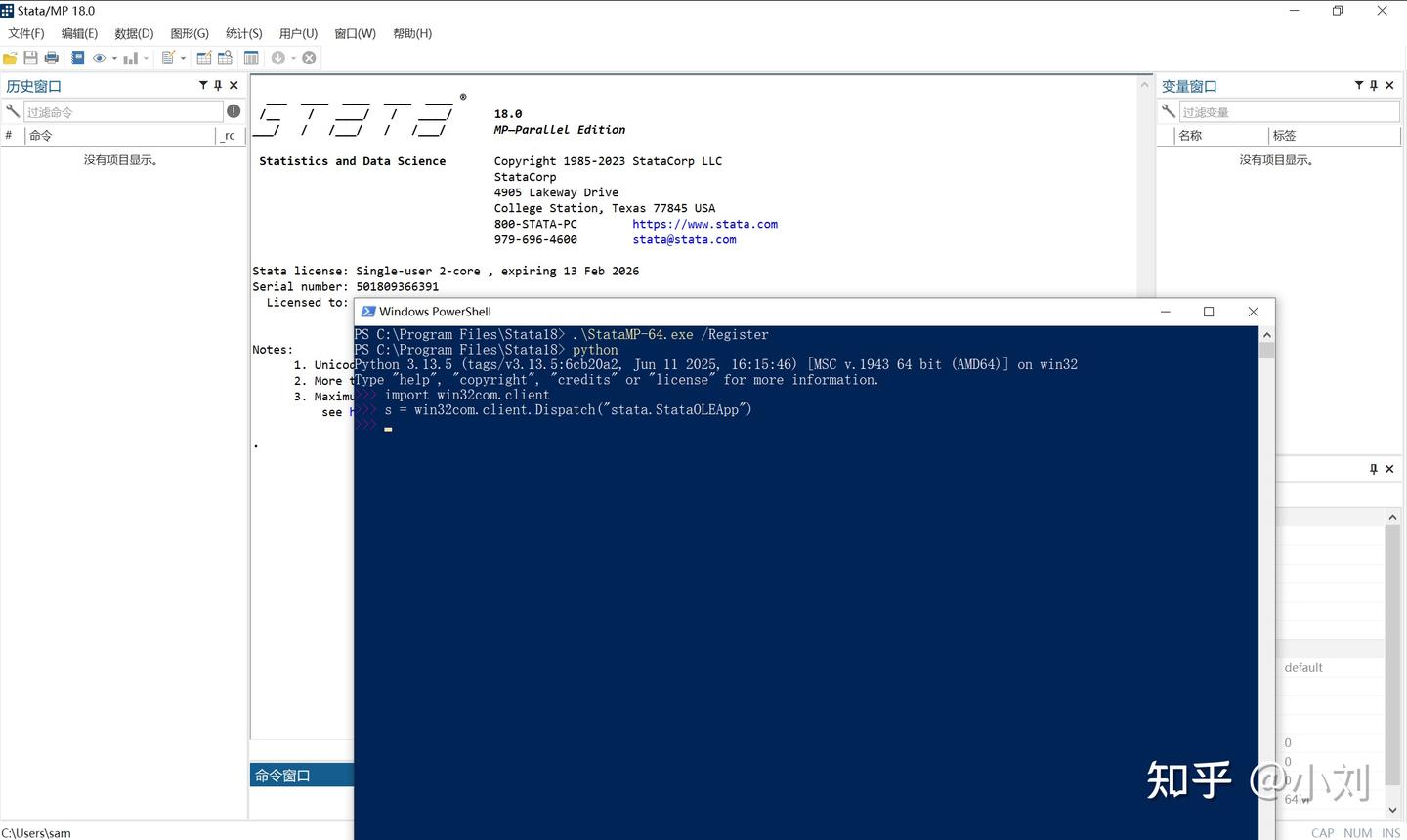Click the Log notebook icon
Screen dimensions: 1407x840
click(x=78, y=59)
